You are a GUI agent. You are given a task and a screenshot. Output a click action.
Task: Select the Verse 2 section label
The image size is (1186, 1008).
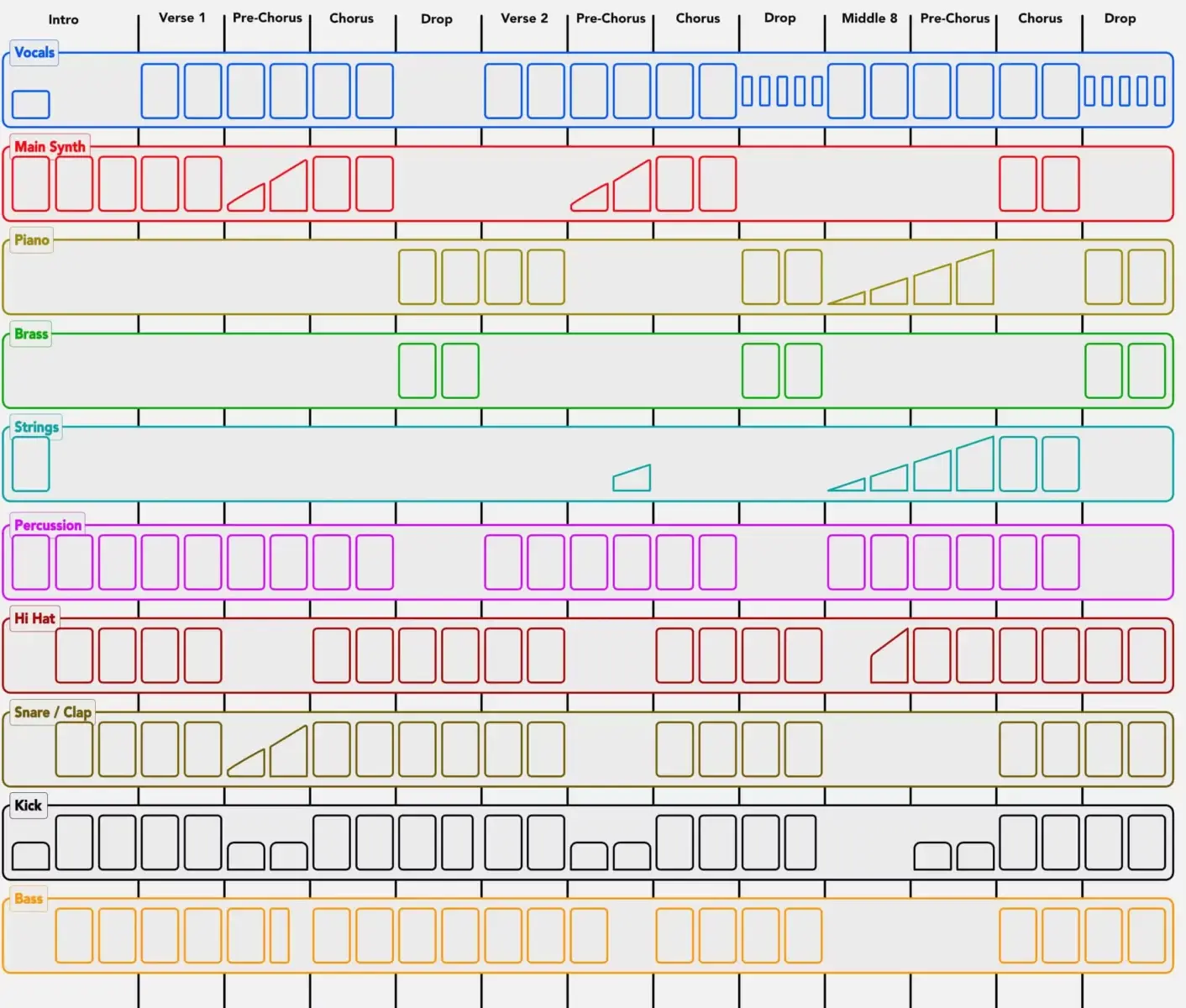(524, 18)
